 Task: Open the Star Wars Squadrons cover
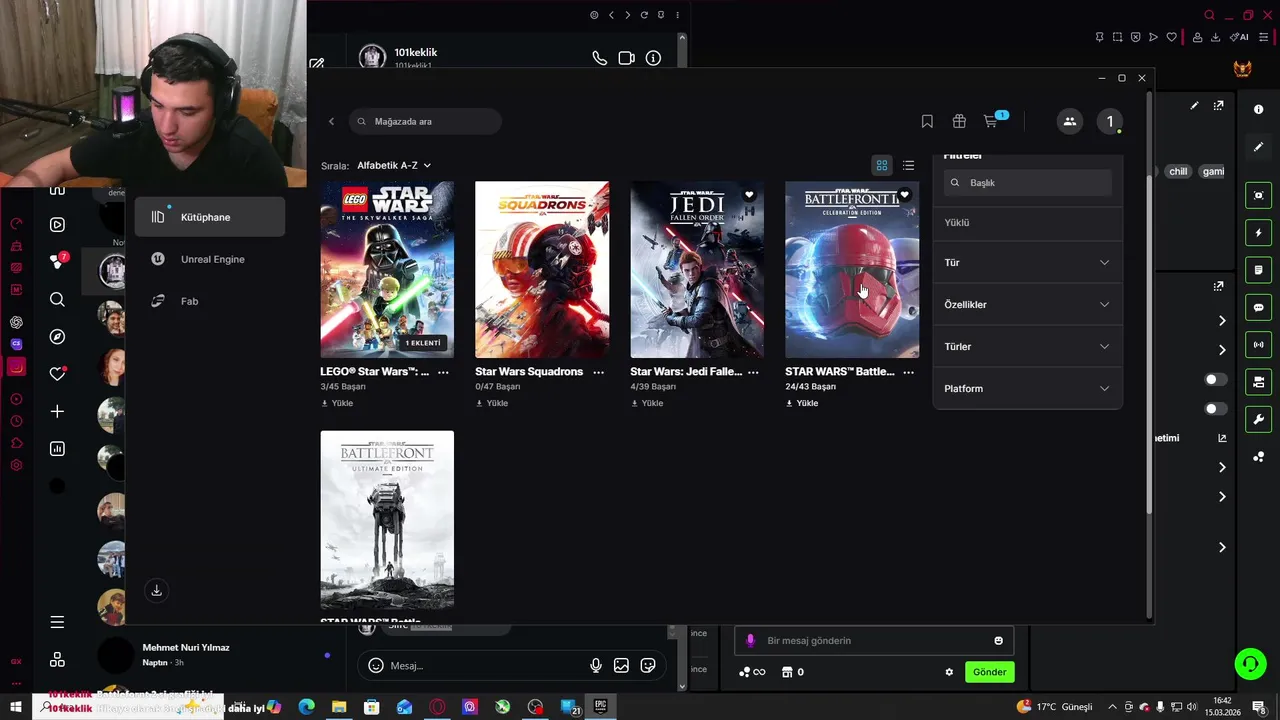pos(542,269)
